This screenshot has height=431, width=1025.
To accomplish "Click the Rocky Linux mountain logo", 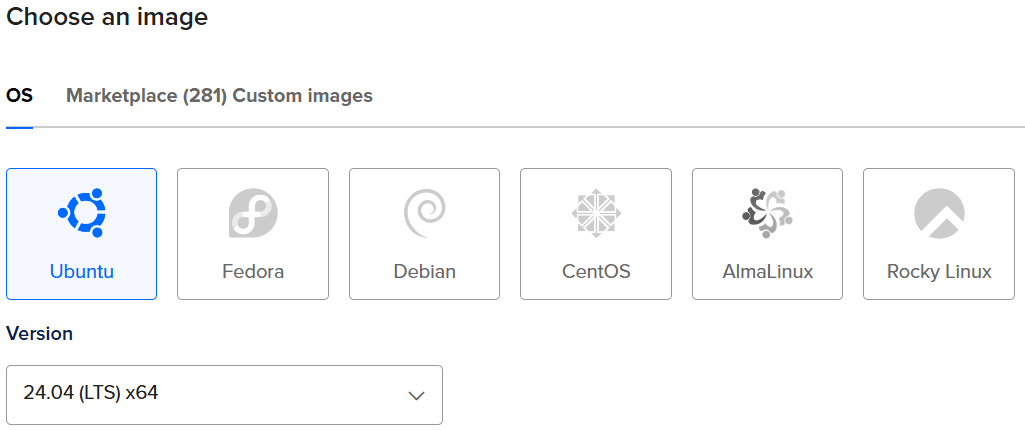I will pos(939,213).
